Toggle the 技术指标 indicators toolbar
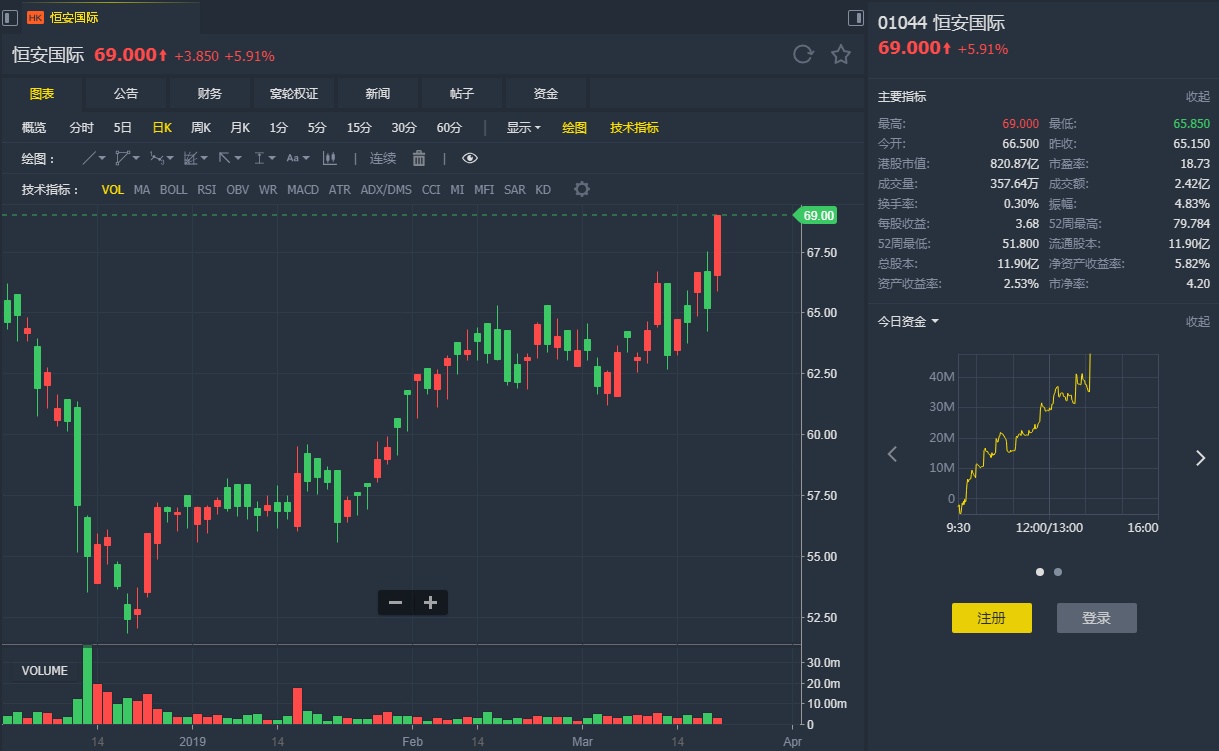Viewport: 1219px width, 751px height. tap(634, 127)
